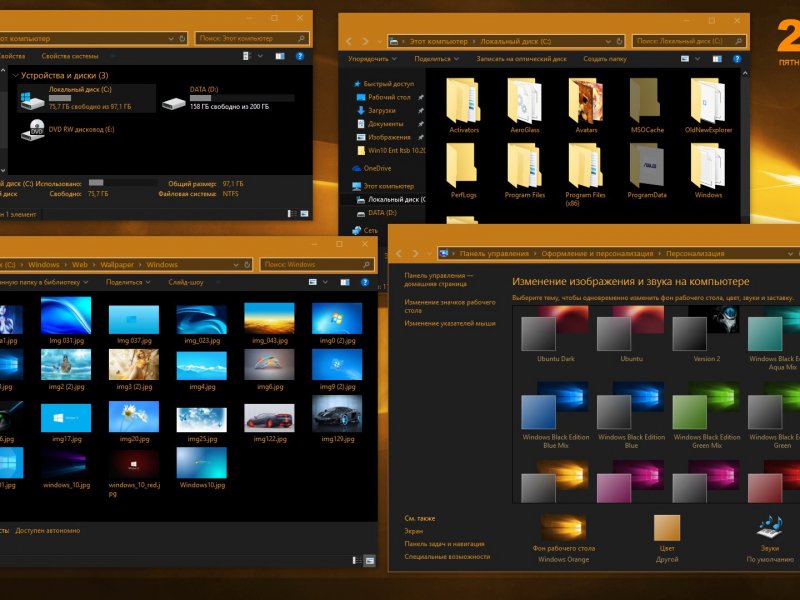800x600 pixels.
Task: Open the Упорядочить dropdown menu
Action: click(372, 59)
